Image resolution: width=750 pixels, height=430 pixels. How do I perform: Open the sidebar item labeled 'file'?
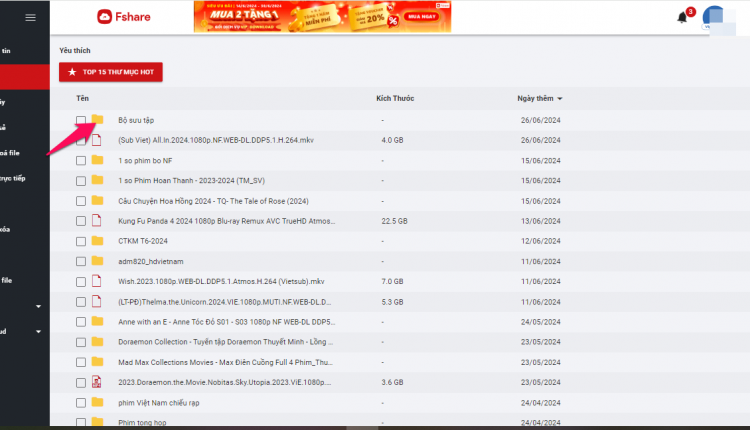click(x=7, y=281)
